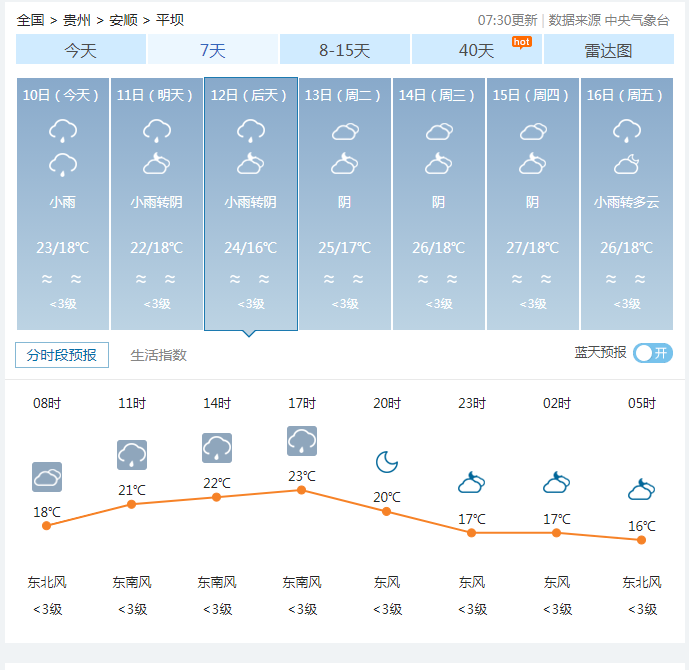Image resolution: width=689 pixels, height=670 pixels.
Task: Switch to the 今天 tab
Action: [81, 50]
